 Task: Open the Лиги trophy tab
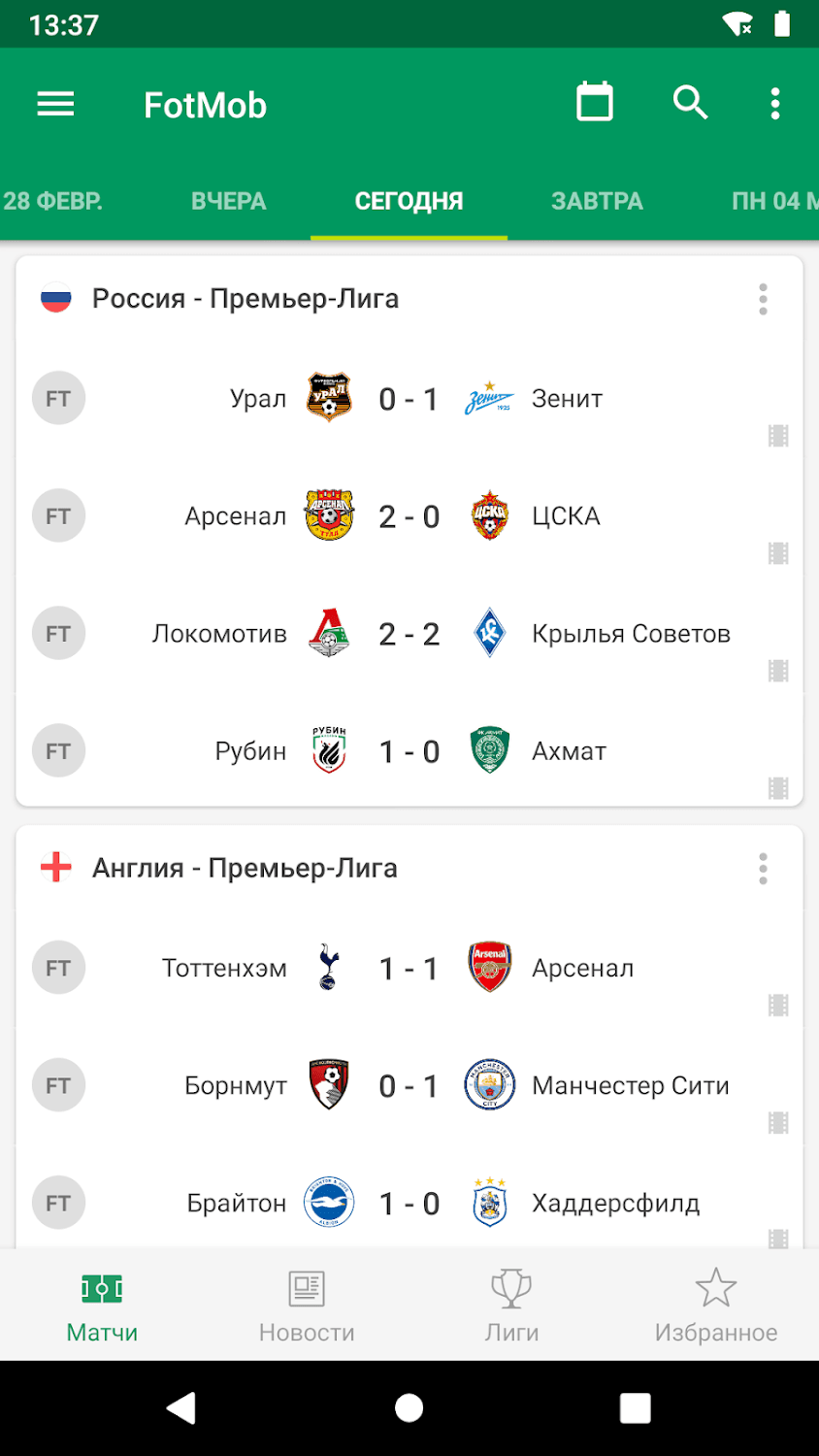511,1306
